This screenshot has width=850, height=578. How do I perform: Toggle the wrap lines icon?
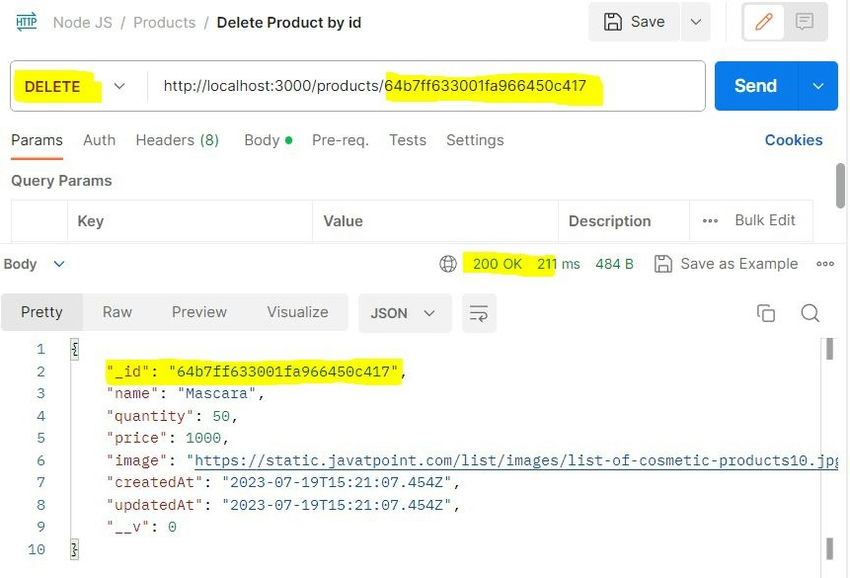[x=479, y=313]
